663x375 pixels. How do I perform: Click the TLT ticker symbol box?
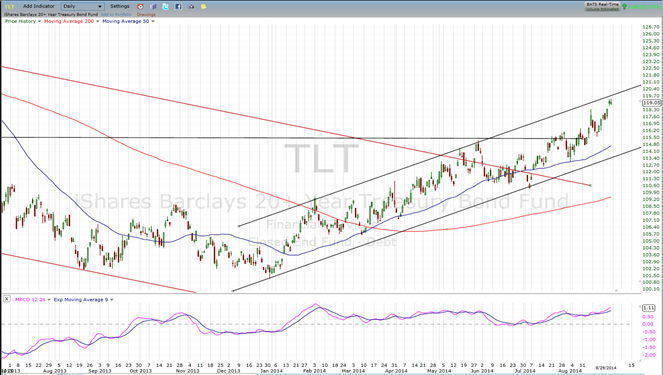click(9, 6)
